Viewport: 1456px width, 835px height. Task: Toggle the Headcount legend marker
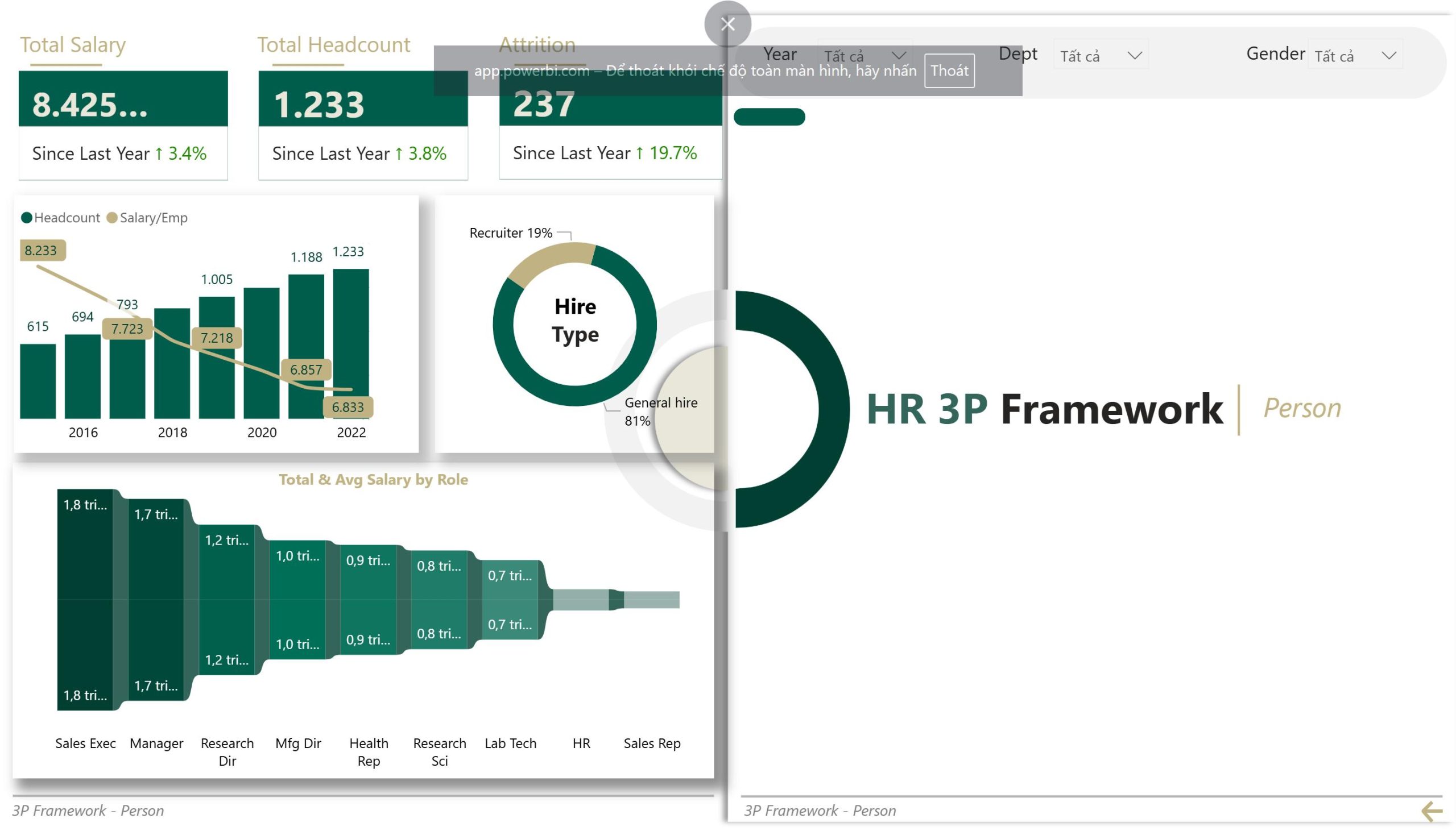click(26, 218)
